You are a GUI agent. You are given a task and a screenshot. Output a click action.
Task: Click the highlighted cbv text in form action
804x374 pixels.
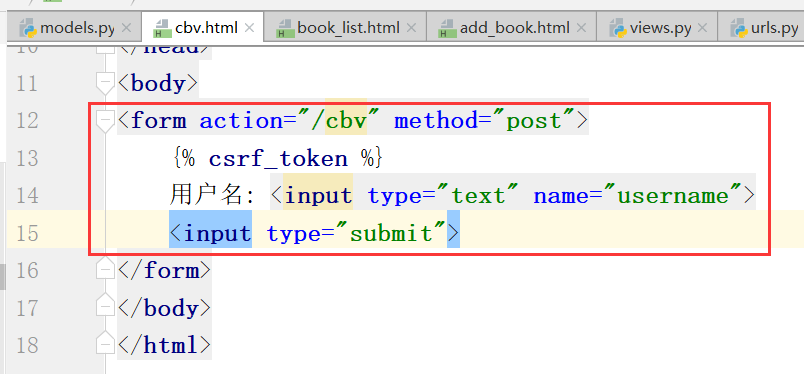346,122
